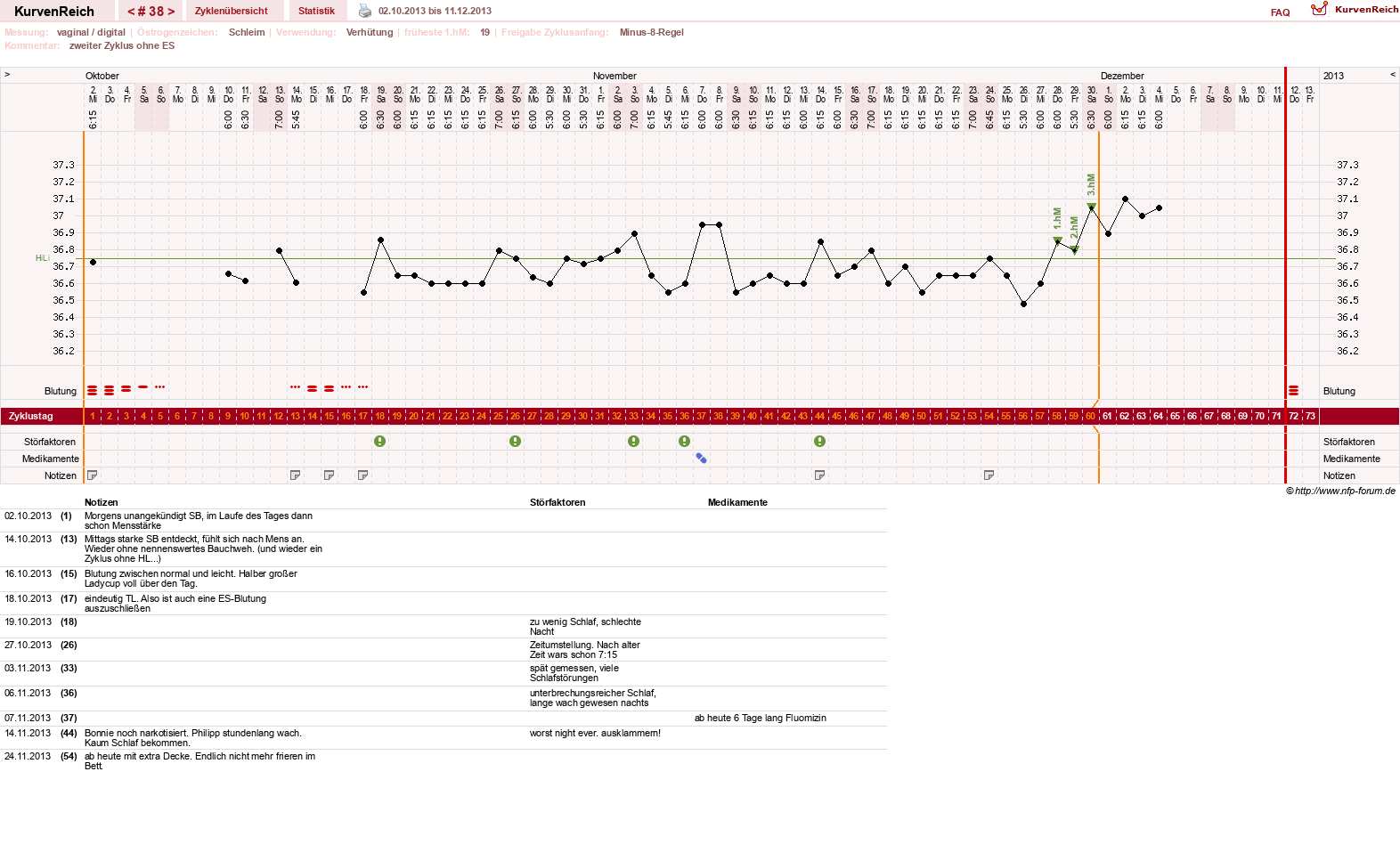
Task: Click the Störfaktoren warning icon on day 44
Action: coord(820,442)
